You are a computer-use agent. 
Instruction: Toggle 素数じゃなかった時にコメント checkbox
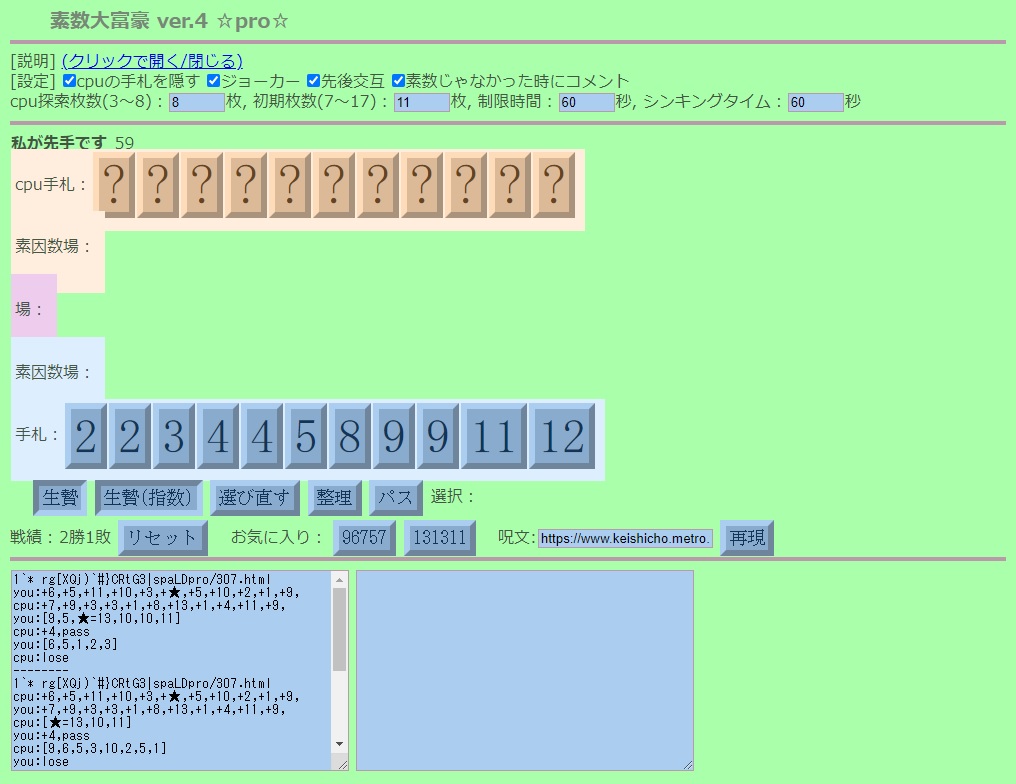[398, 80]
